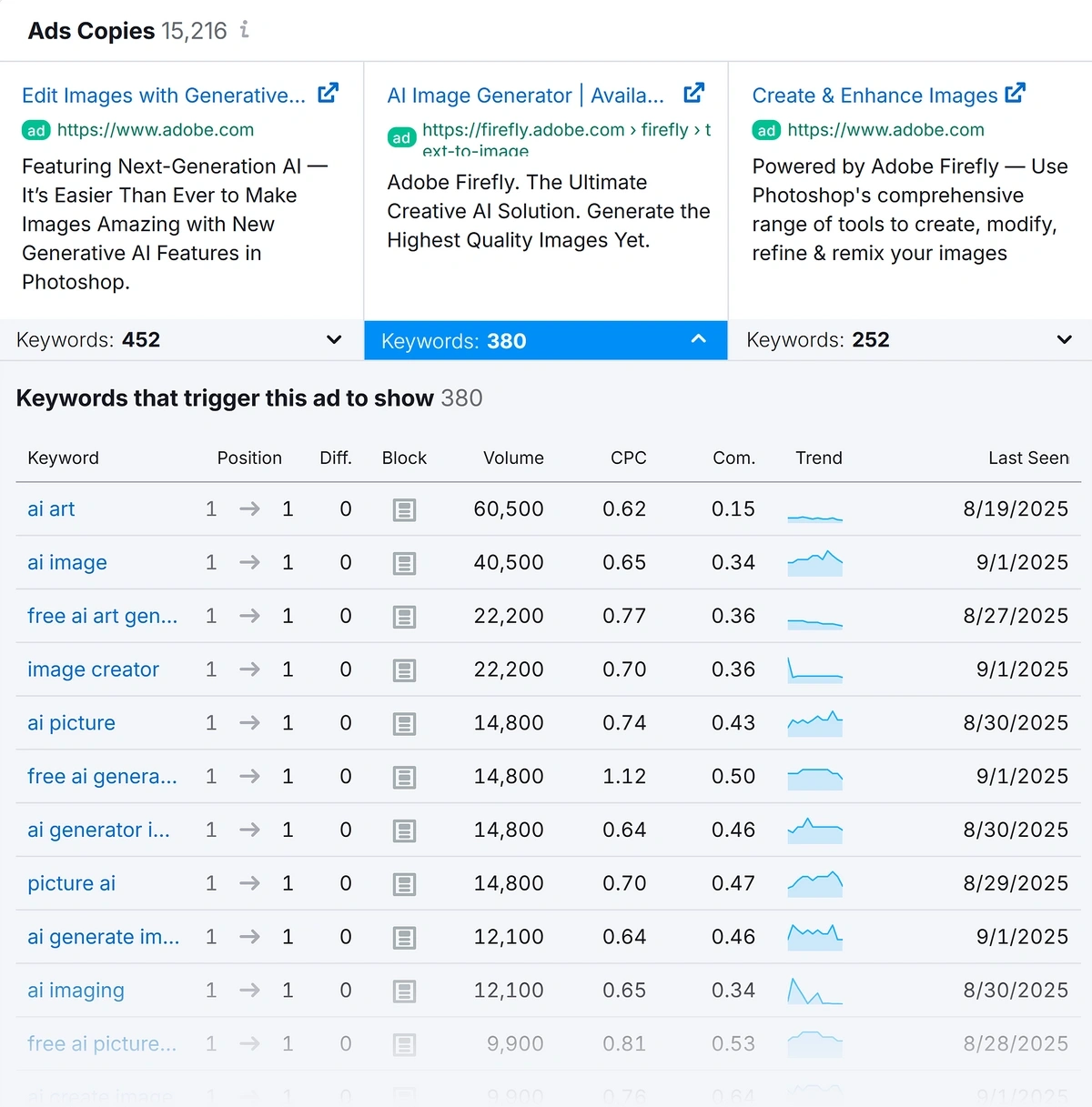This screenshot has width=1092, height=1107.
Task: Sort by the Block column header
Action: pos(404,458)
